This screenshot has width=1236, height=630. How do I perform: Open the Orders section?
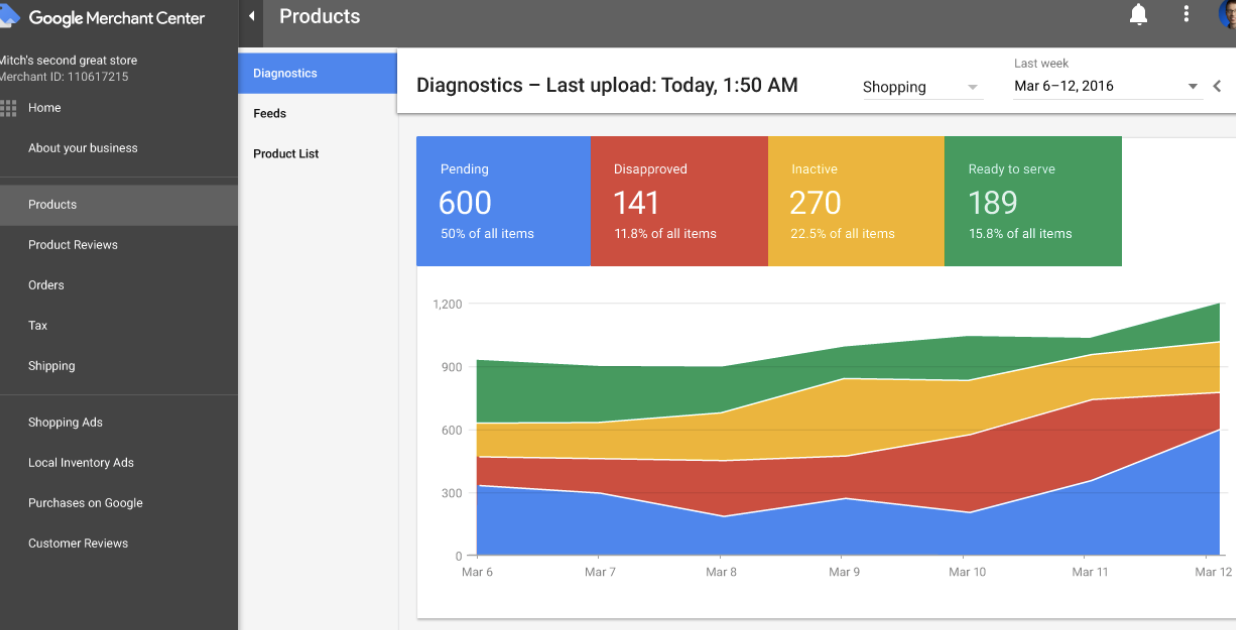point(45,285)
